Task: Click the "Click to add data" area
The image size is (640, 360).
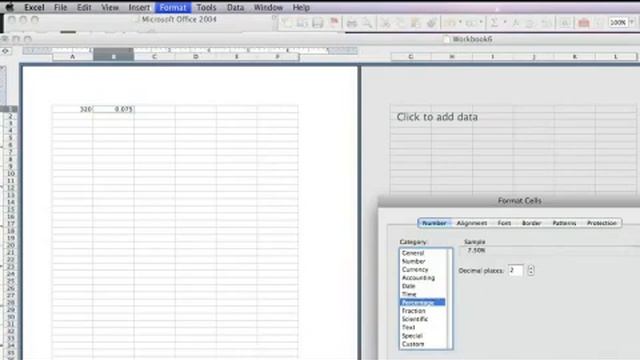Action: 437,117
